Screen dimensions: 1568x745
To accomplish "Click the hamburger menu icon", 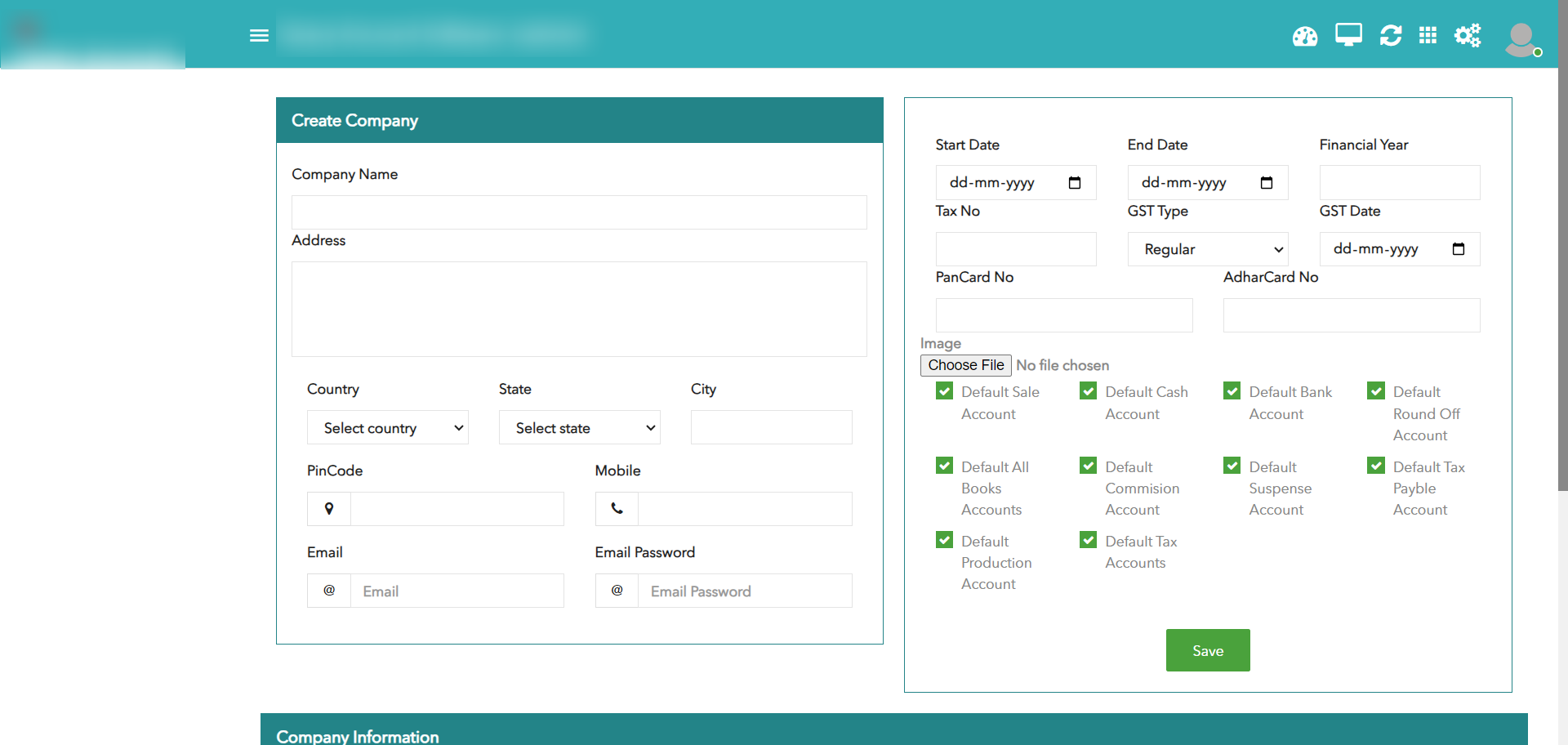I will point(259,35).
